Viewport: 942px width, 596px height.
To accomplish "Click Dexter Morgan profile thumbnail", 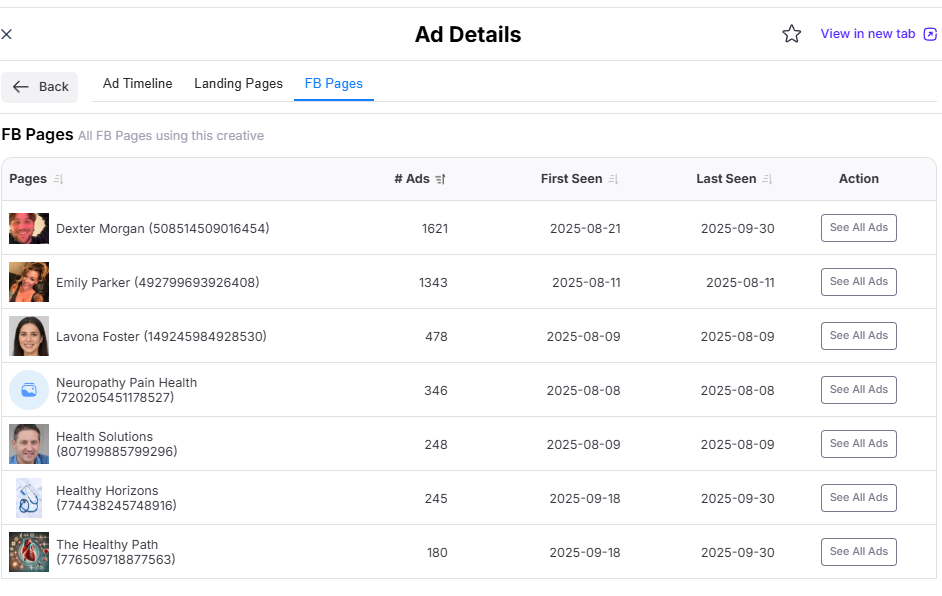I will pyautogui.click(x=29, y=228).
